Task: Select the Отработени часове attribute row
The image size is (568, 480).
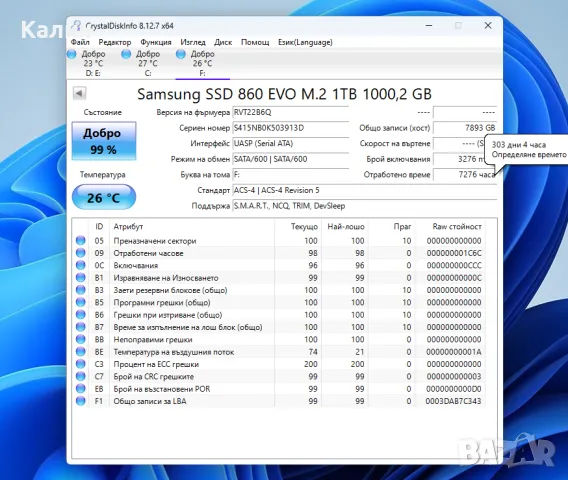Action: 279,253
